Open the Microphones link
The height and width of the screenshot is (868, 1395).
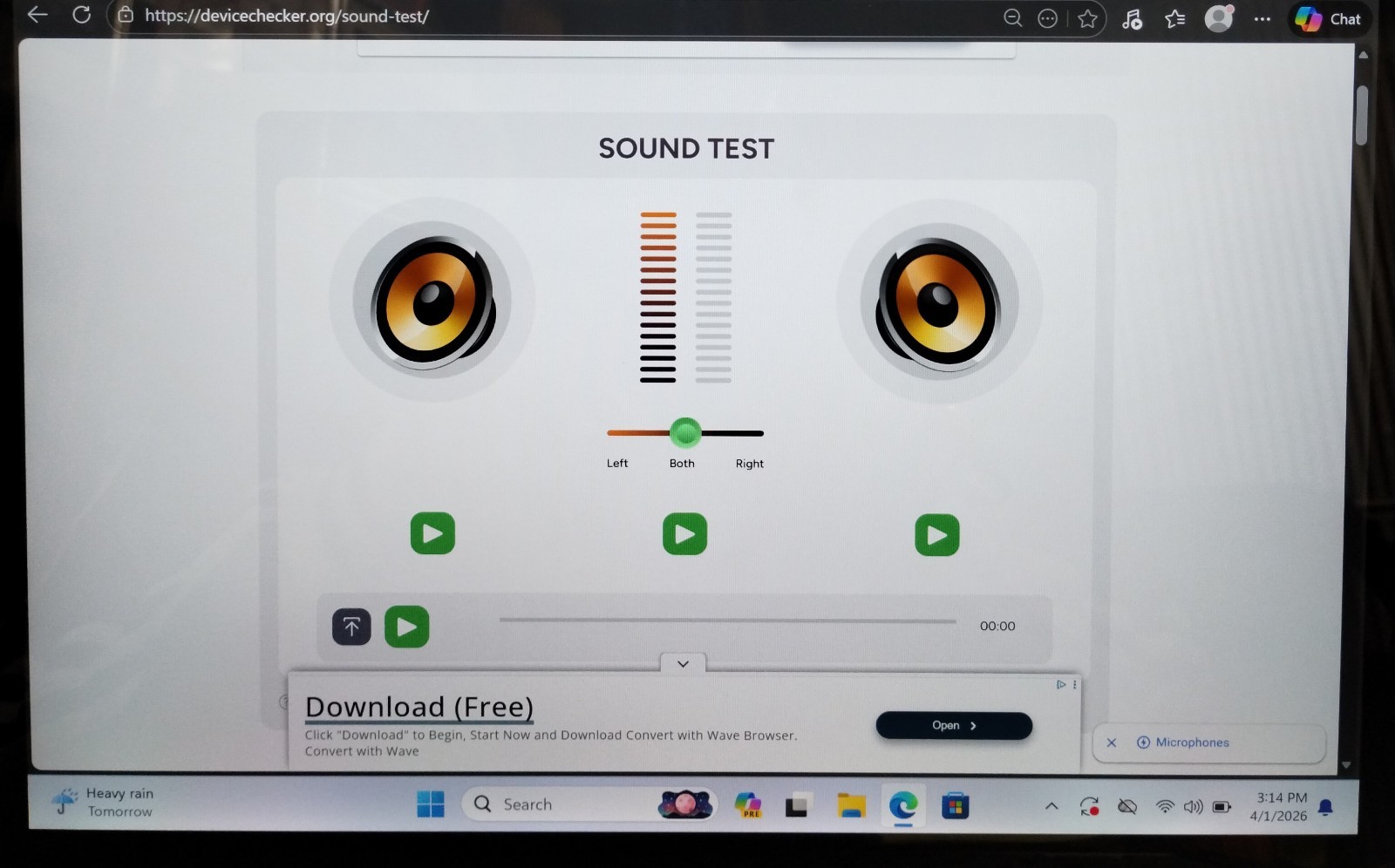[1183, 743]
